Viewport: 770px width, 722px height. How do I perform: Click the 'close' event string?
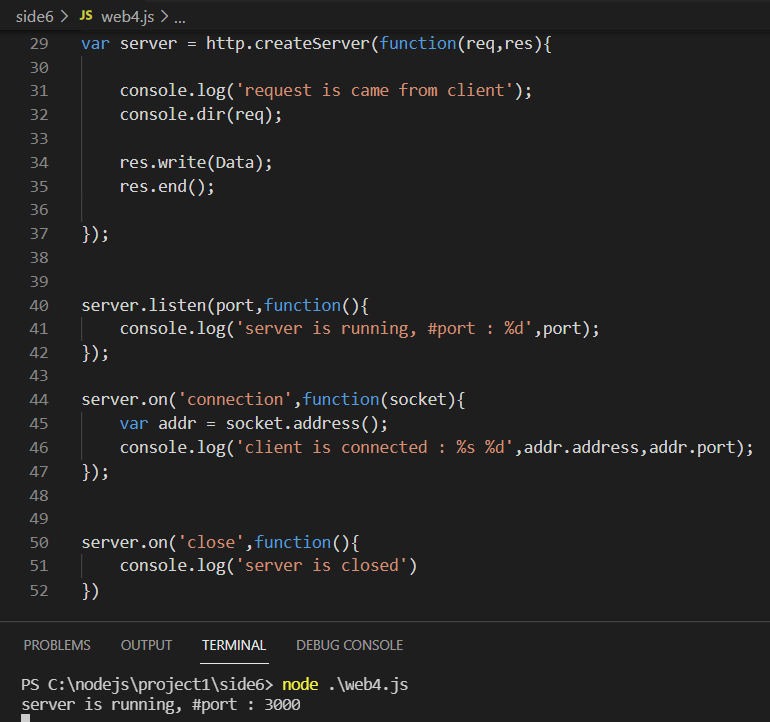click(211, 543)
